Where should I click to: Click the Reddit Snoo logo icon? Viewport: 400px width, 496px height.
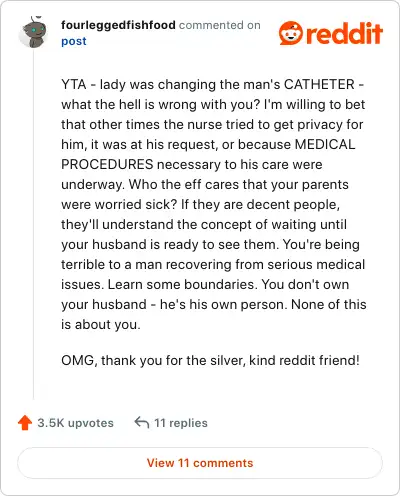click(291, 33)
